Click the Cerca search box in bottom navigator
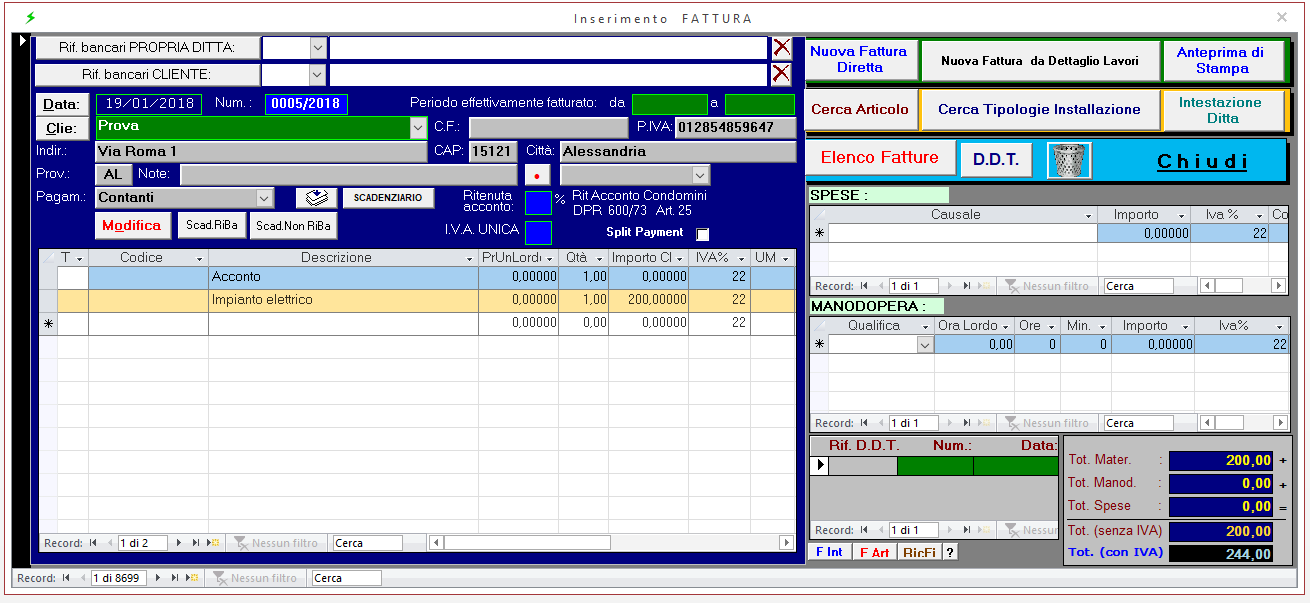1310x603 pixels. click(x=347, y=578)
